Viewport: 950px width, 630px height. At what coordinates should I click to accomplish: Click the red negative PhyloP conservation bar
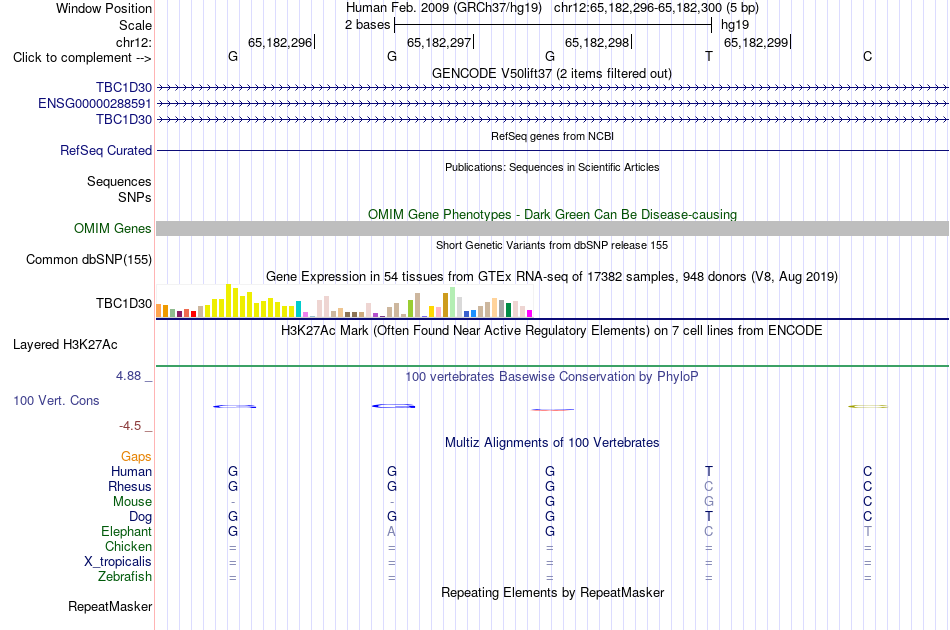(553, 410)
